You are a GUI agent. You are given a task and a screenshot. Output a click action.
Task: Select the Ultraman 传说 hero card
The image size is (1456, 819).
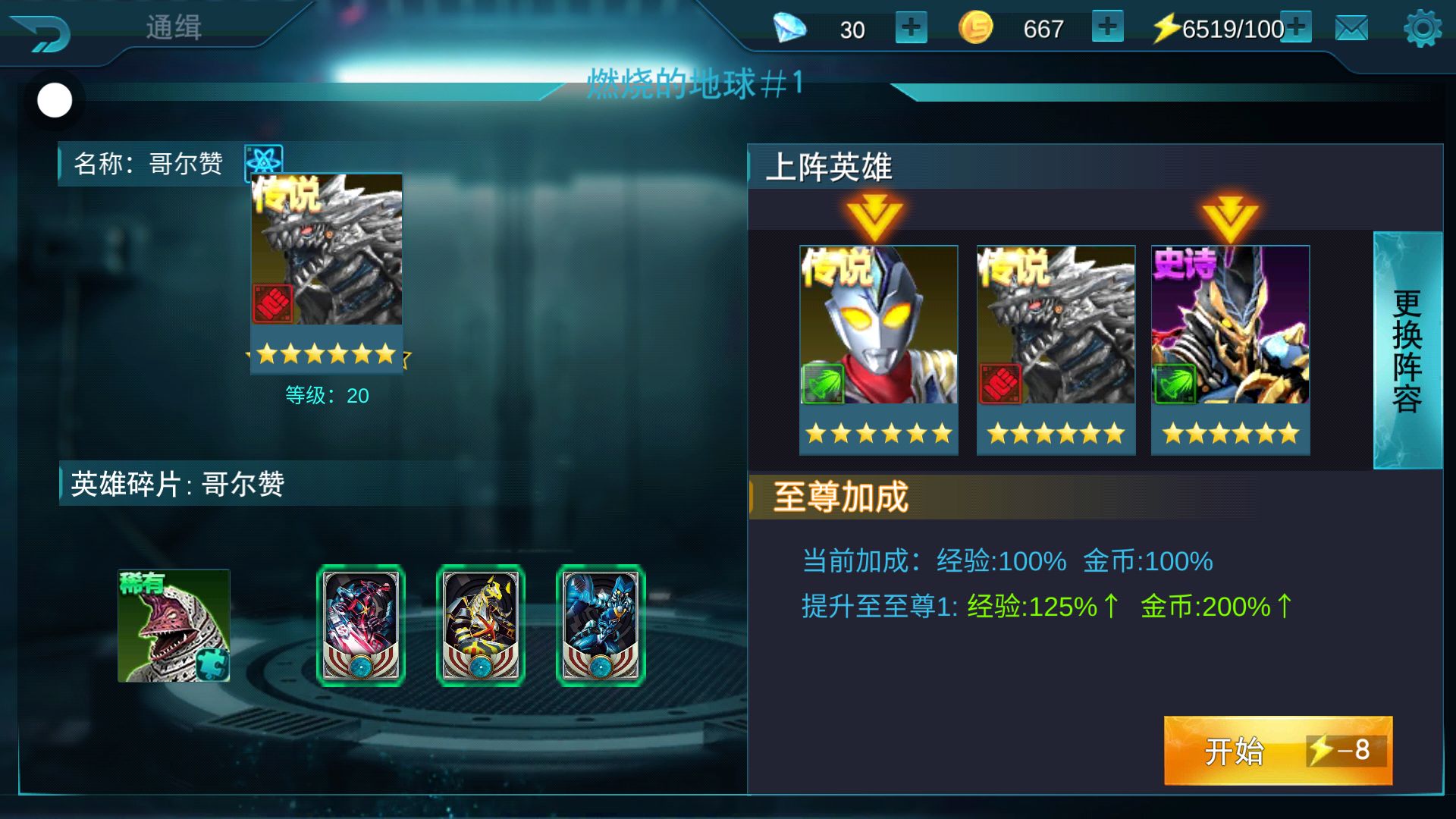(x=879, y=350)
